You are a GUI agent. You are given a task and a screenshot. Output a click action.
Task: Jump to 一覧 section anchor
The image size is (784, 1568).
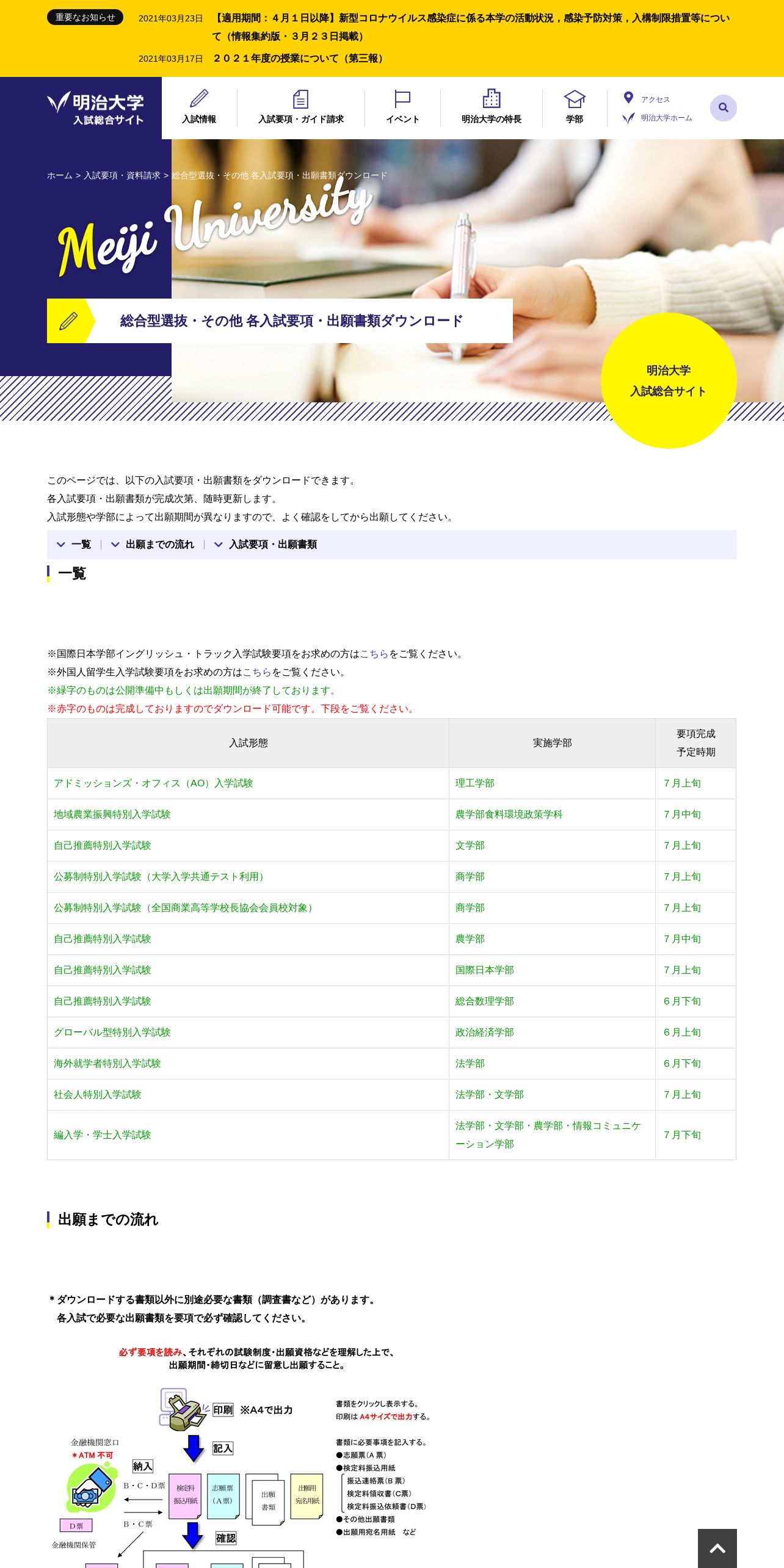(x=74, y=545)
